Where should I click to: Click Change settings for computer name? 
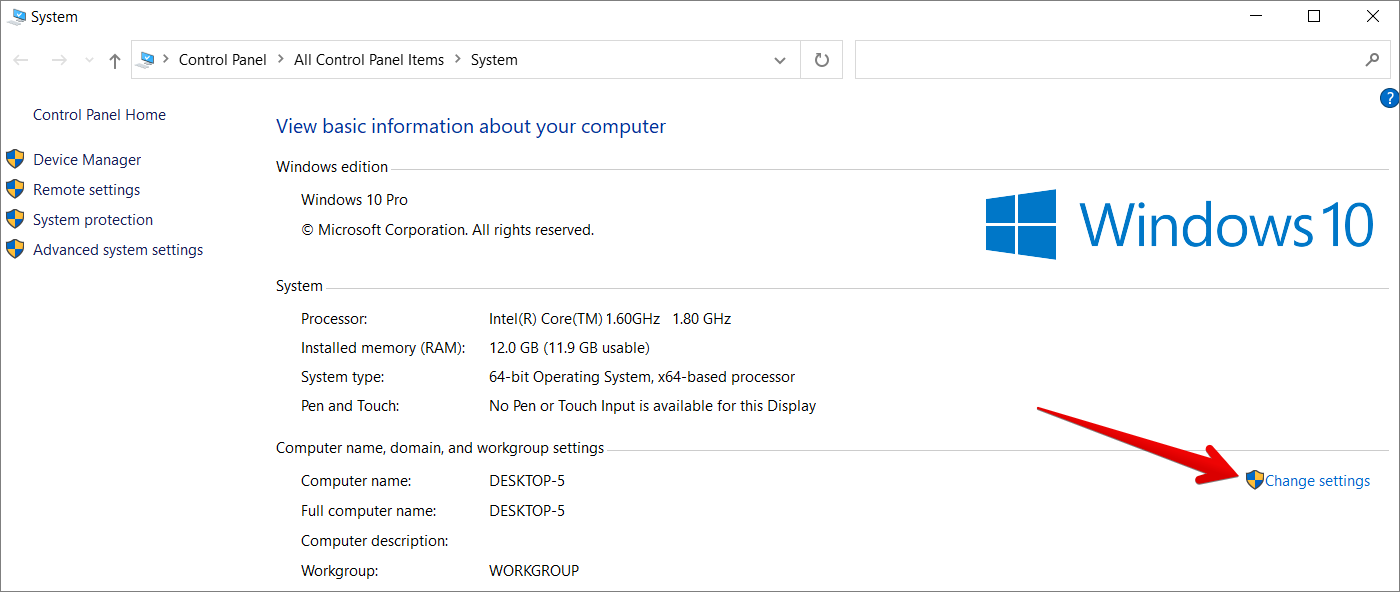(x=1317, y=481)
